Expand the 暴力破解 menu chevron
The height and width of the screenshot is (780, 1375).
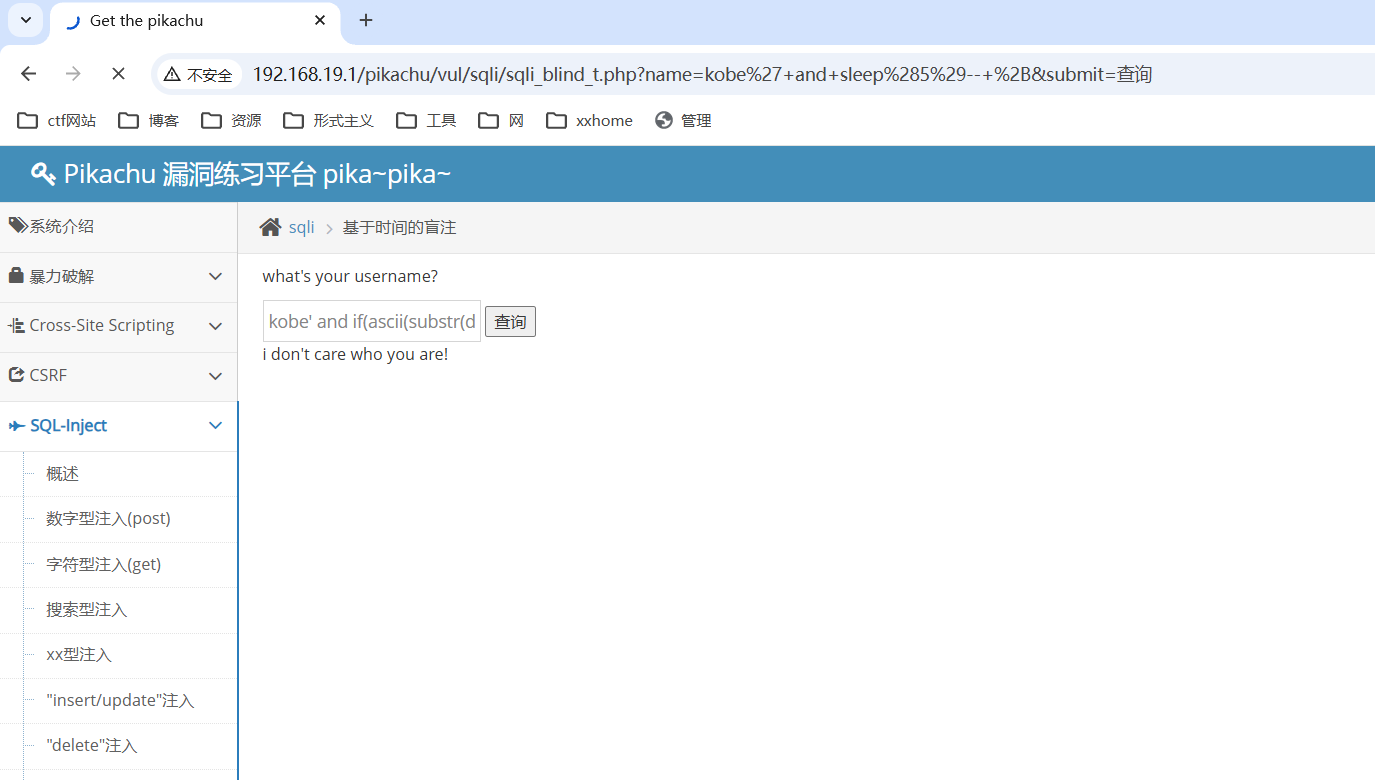coord(215,277)
